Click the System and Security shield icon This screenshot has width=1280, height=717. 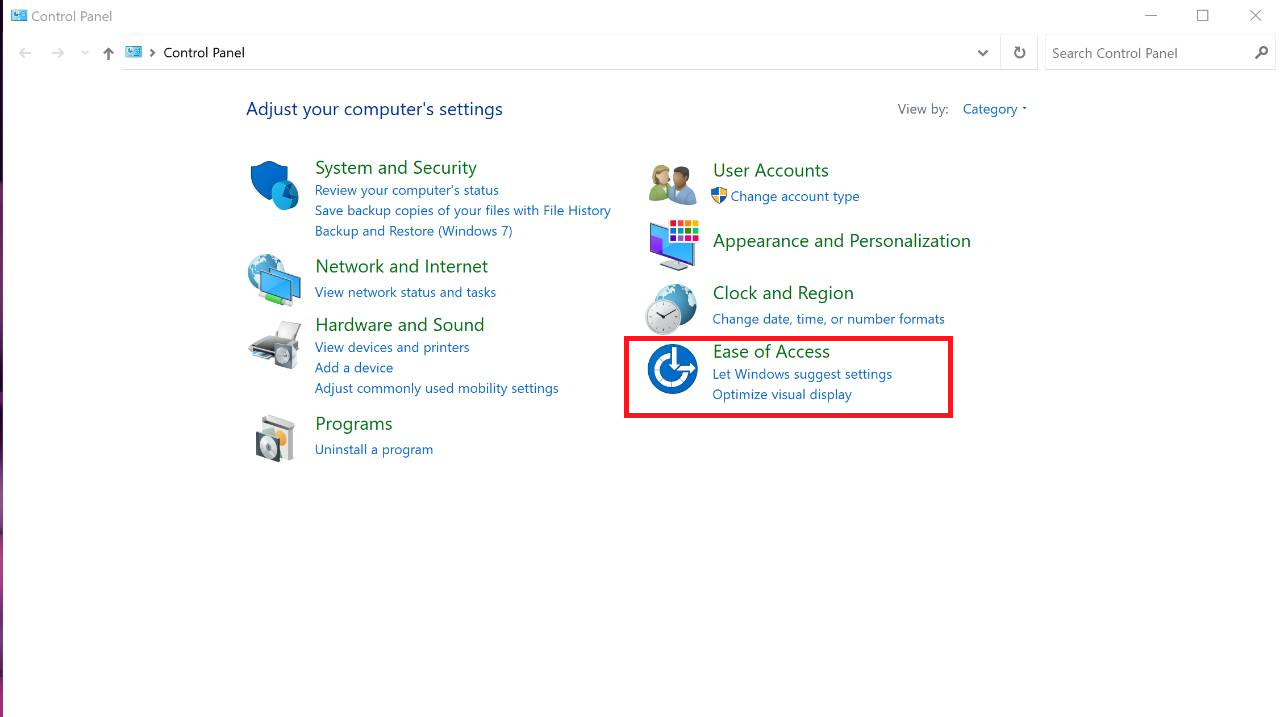(274, 185)
